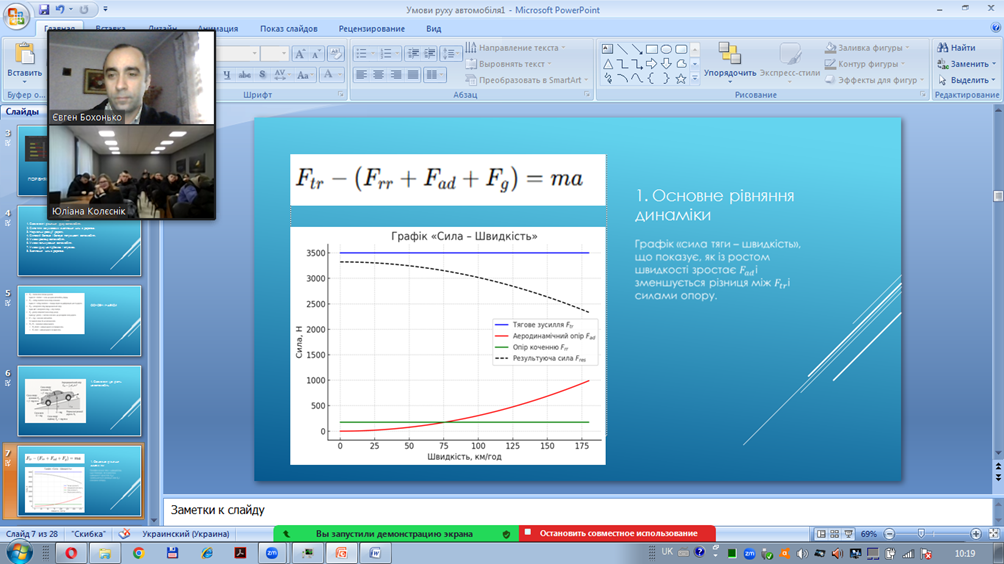Toggle strikethrough text formatting

tap(245, 75)
